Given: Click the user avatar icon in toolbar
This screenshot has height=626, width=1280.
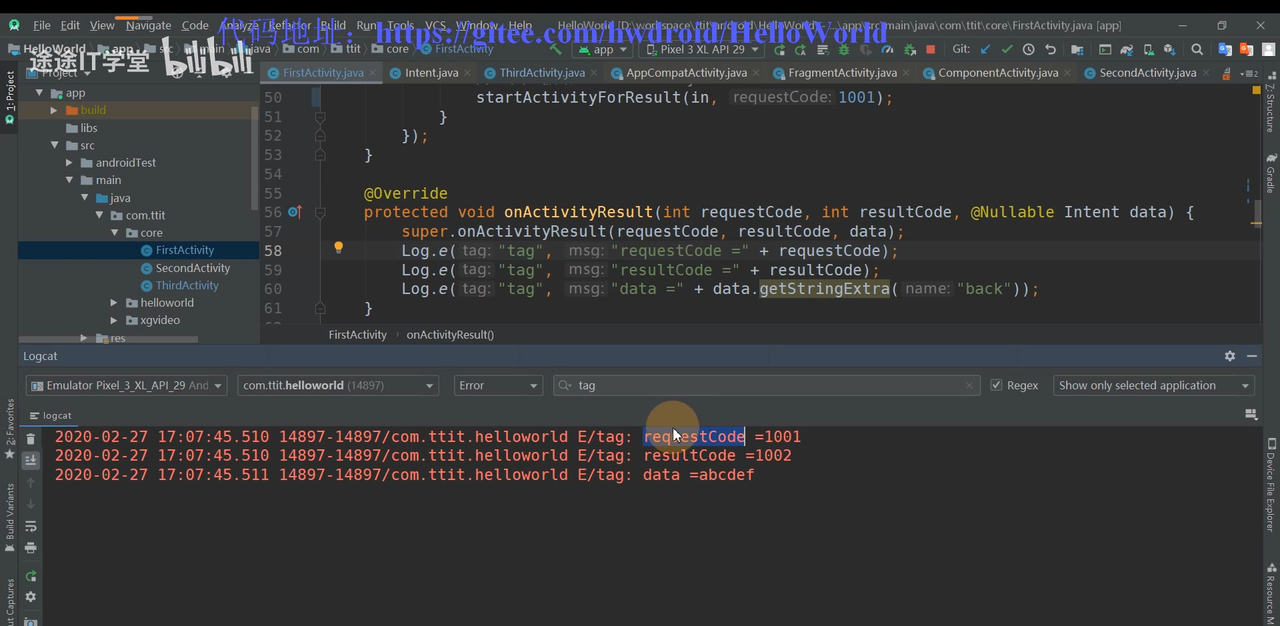Looking at the screenshot, I should (x=1268, y=49).
